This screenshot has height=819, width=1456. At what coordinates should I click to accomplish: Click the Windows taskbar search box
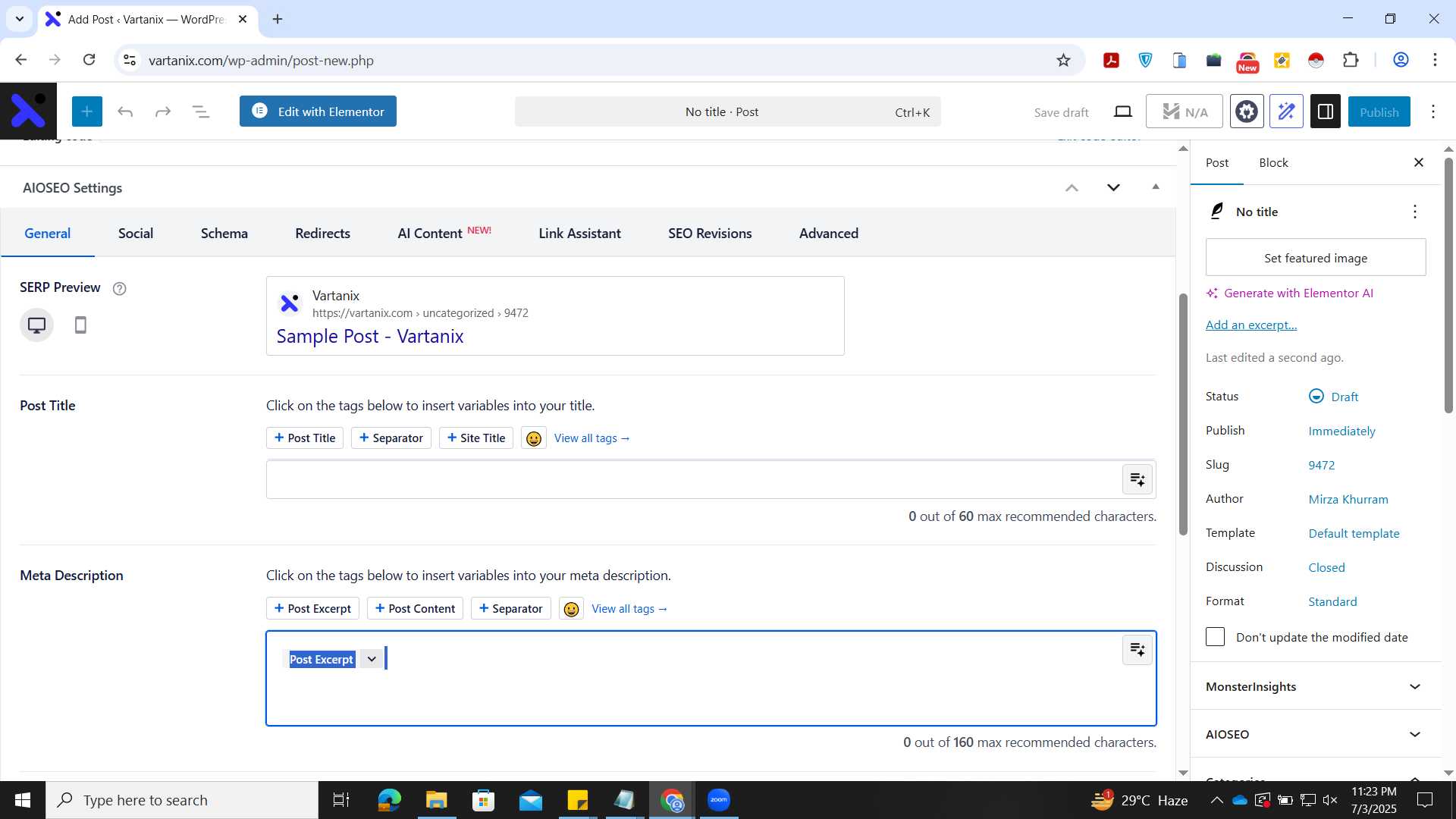182,800
